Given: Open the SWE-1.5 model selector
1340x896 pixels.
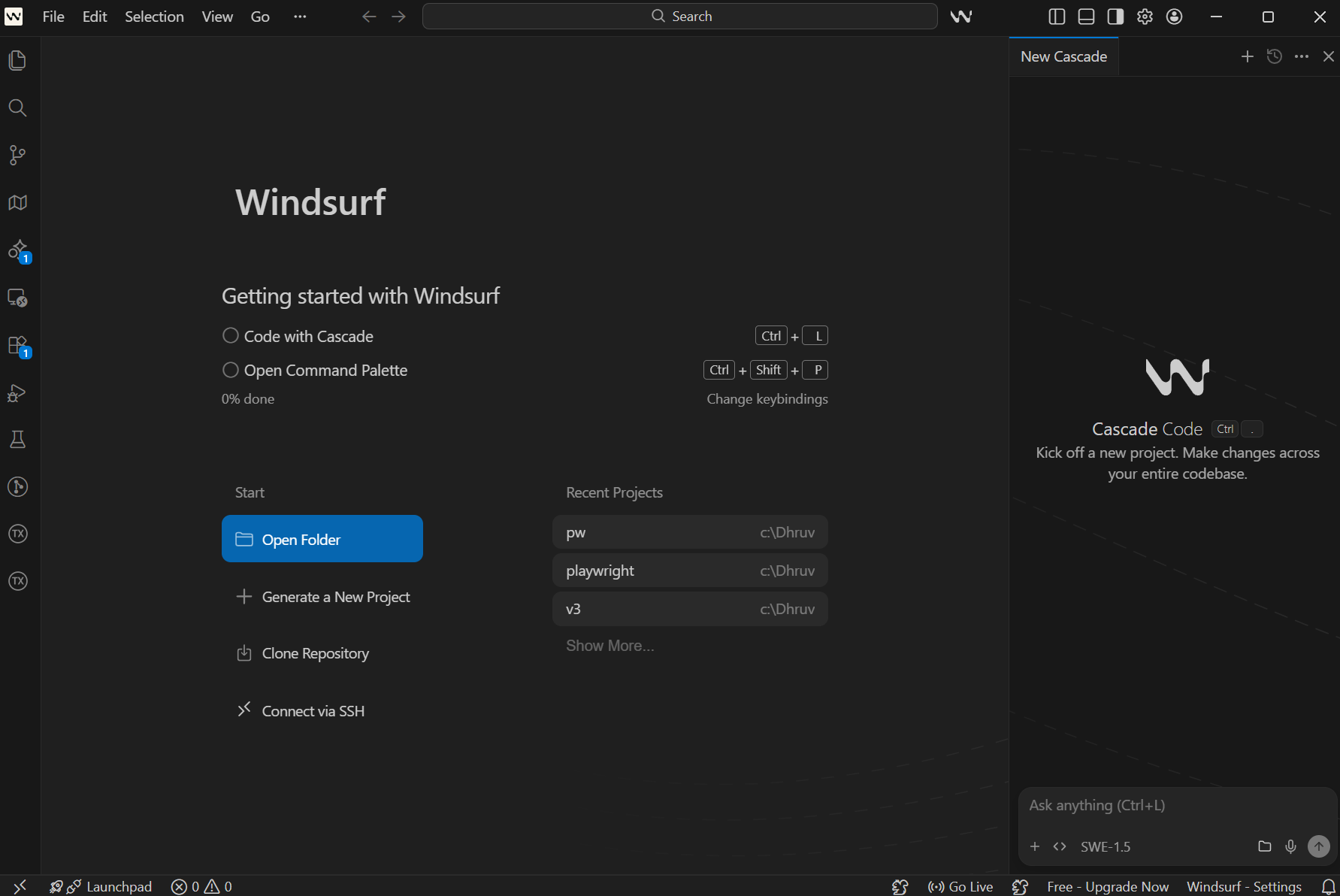Looking at the screenshot, I should (x=1105, y=846).
